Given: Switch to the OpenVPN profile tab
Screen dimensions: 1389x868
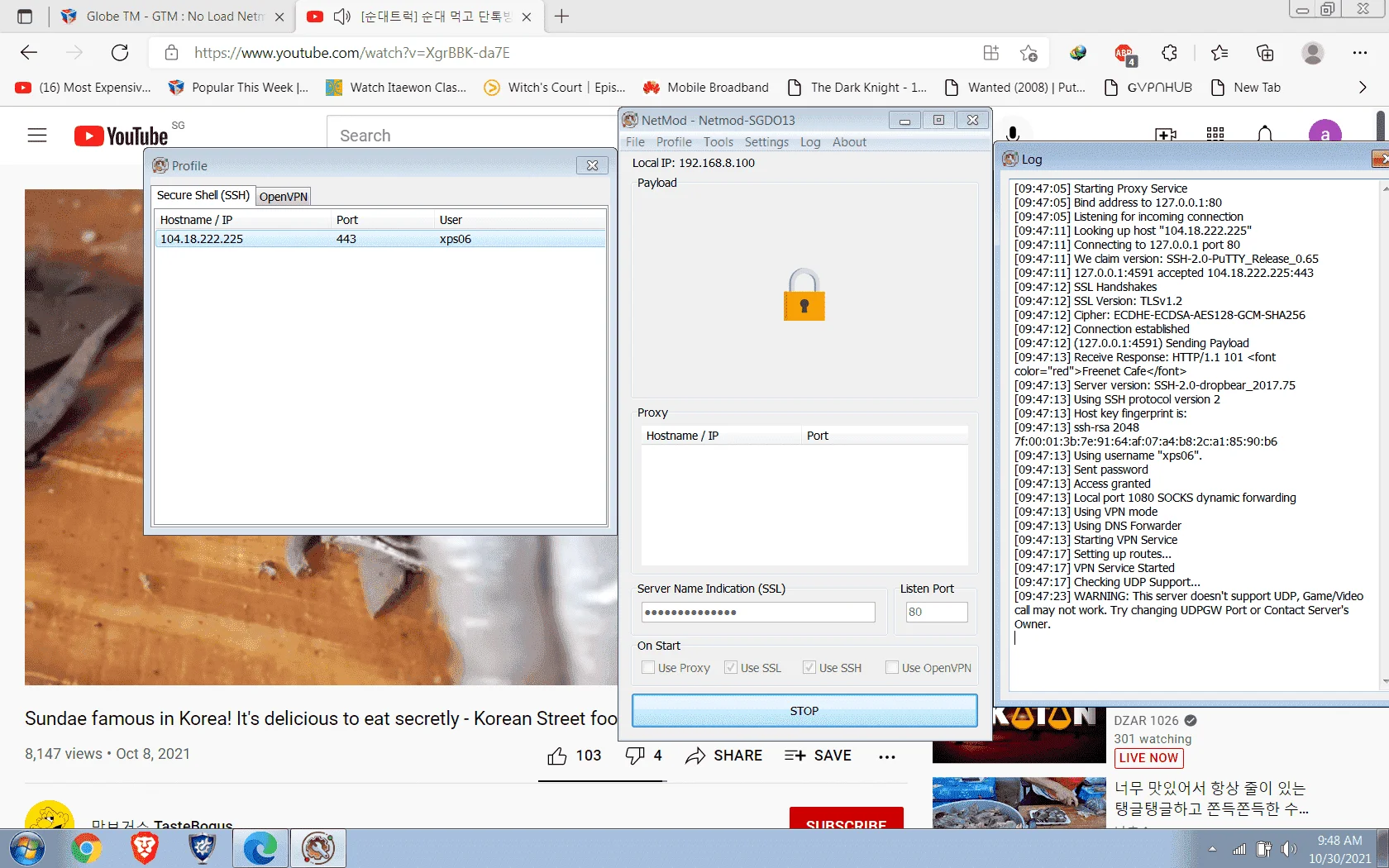Looking at the screenshot, I should [x=284, y=197].
